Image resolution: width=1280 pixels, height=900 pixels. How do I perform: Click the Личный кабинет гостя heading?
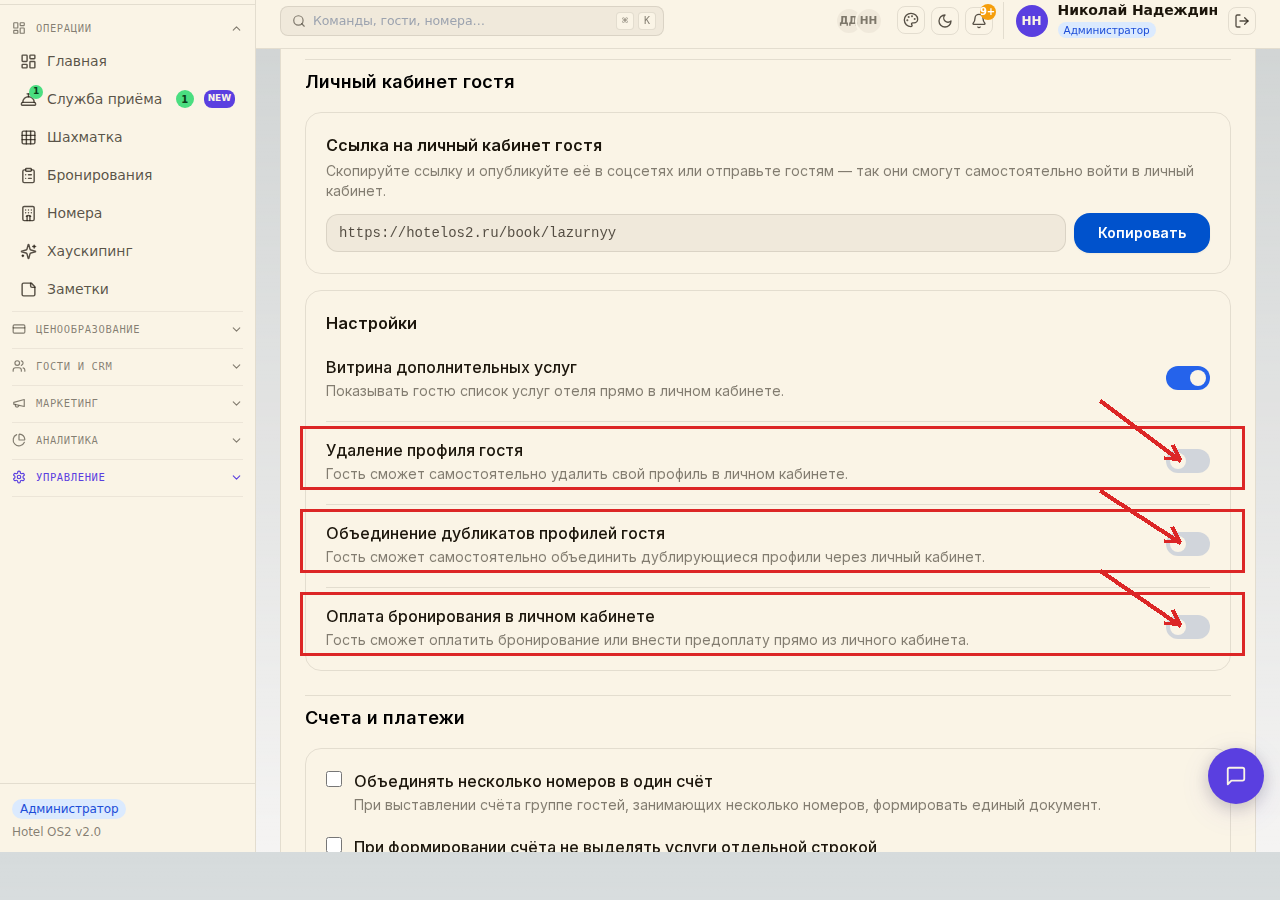pos(410,82)
